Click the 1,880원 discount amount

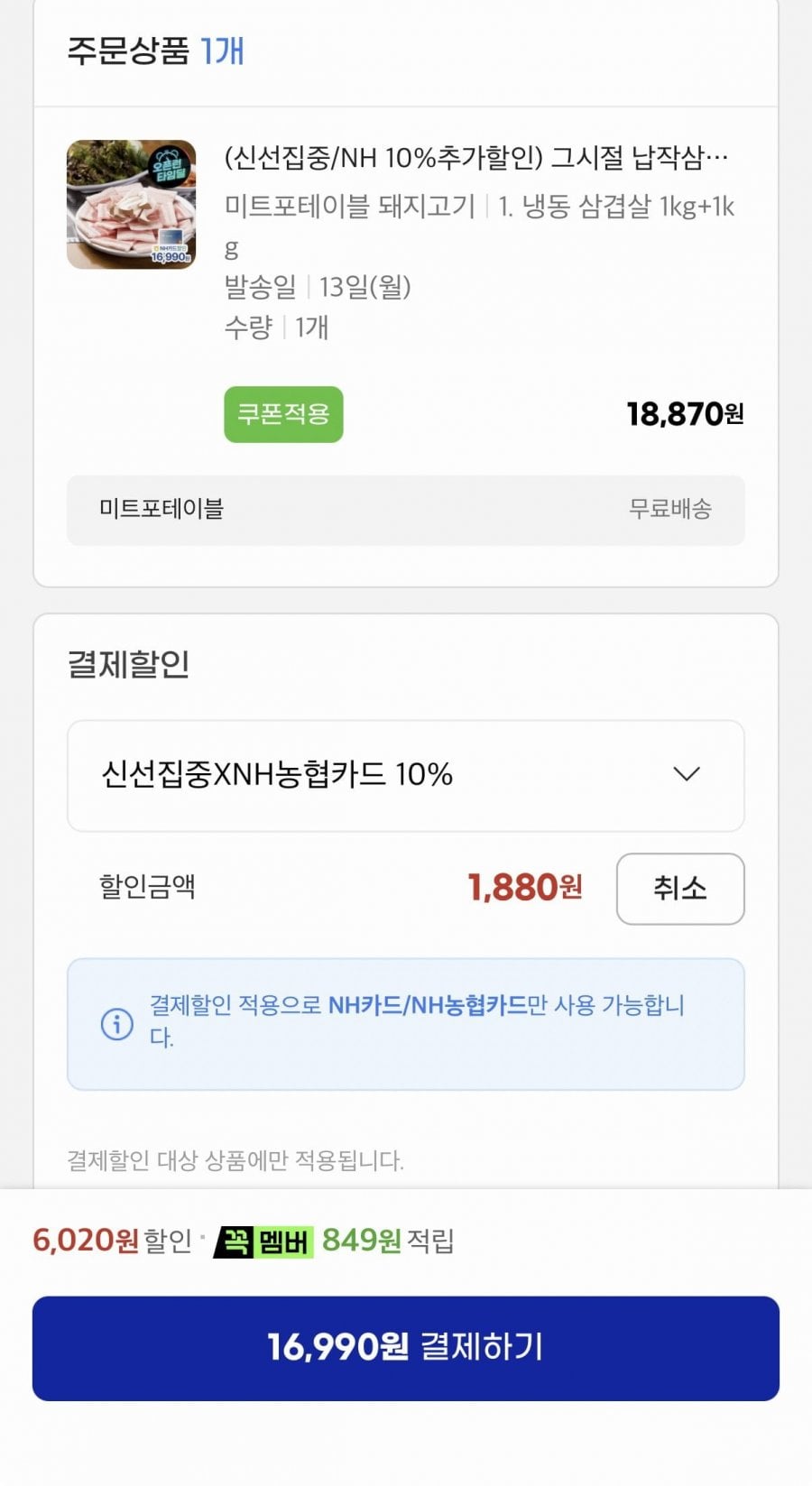[x=525, y=888]
